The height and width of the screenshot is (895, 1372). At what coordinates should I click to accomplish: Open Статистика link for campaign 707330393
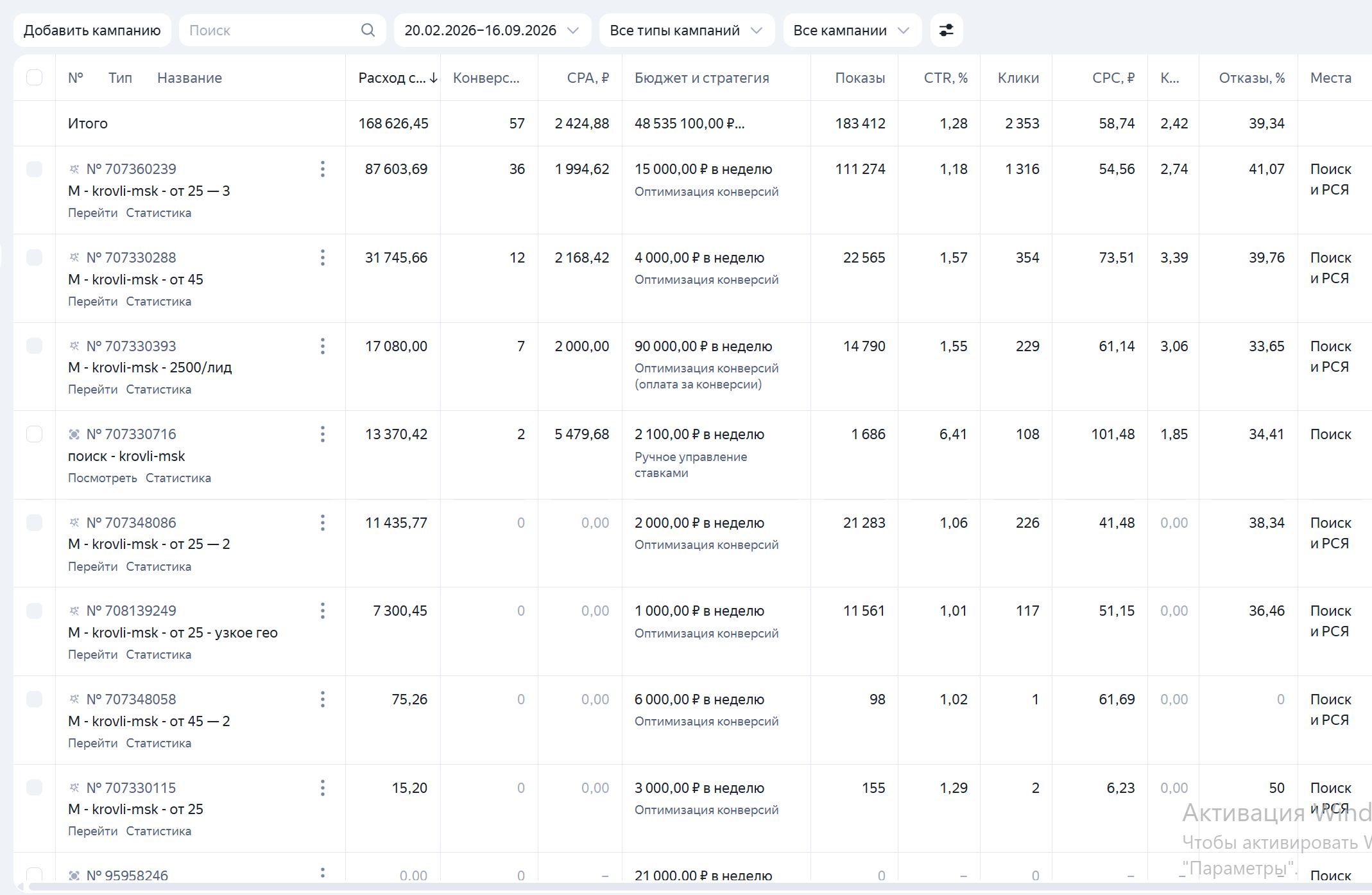159,389
